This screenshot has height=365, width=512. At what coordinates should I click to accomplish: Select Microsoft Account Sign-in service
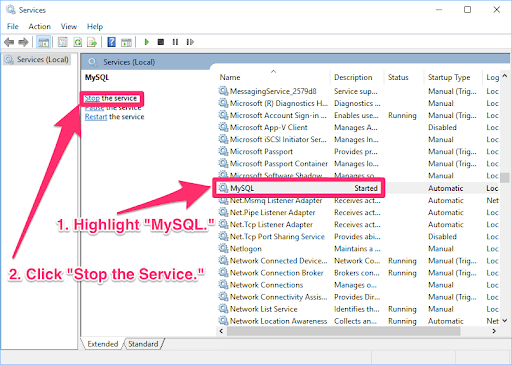tap(358, 115)
